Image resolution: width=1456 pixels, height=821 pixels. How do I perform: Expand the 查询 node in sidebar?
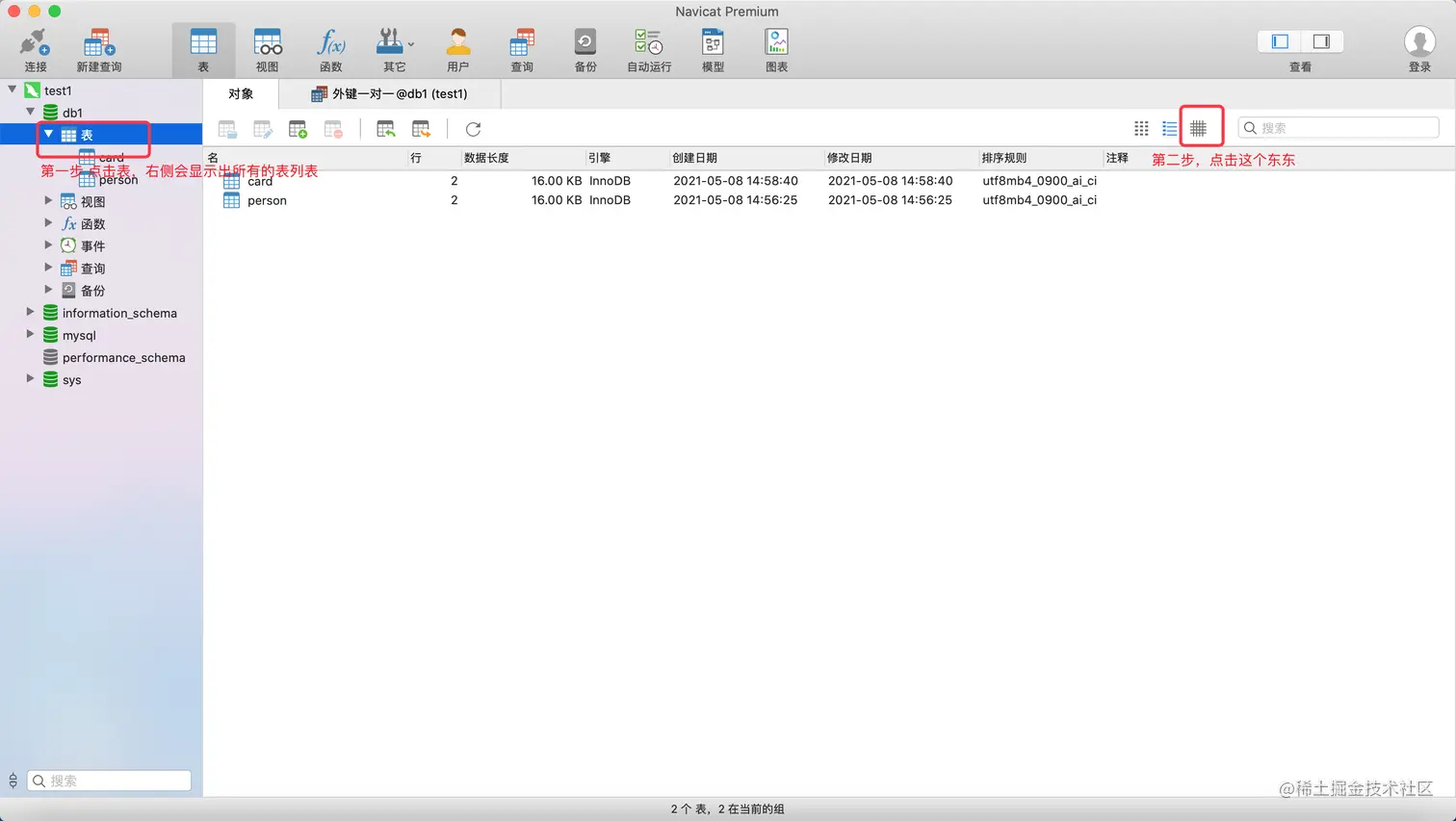(x=48, y=268)
